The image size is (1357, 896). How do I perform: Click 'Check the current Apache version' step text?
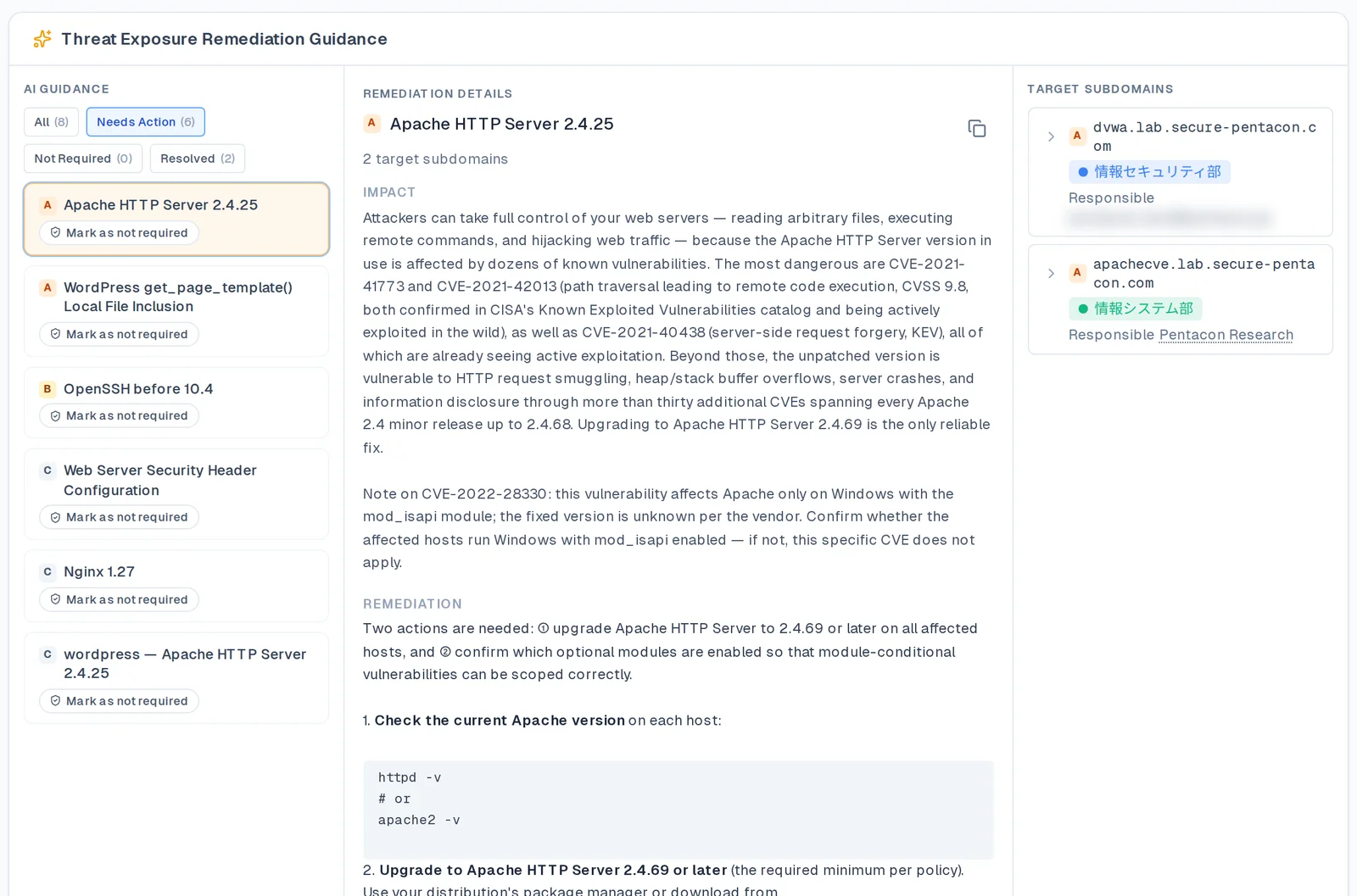coord(500,721)
